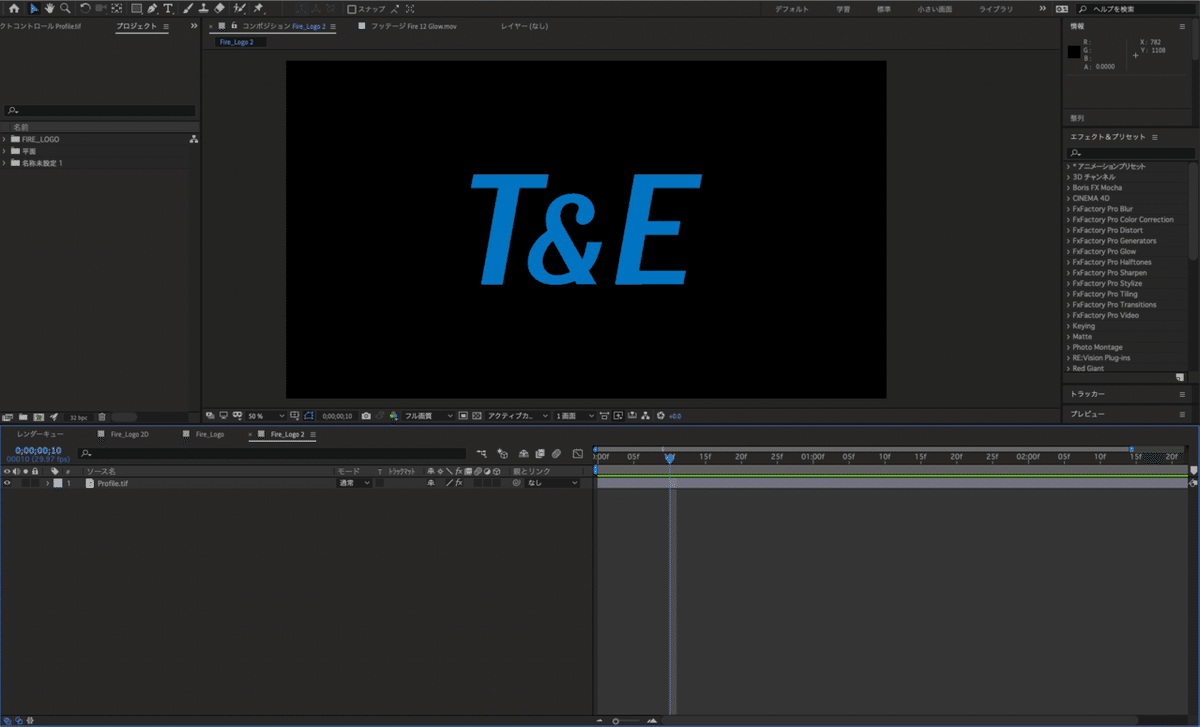Select the Home icon in toolbar
1200x727 pixels.
14,8
